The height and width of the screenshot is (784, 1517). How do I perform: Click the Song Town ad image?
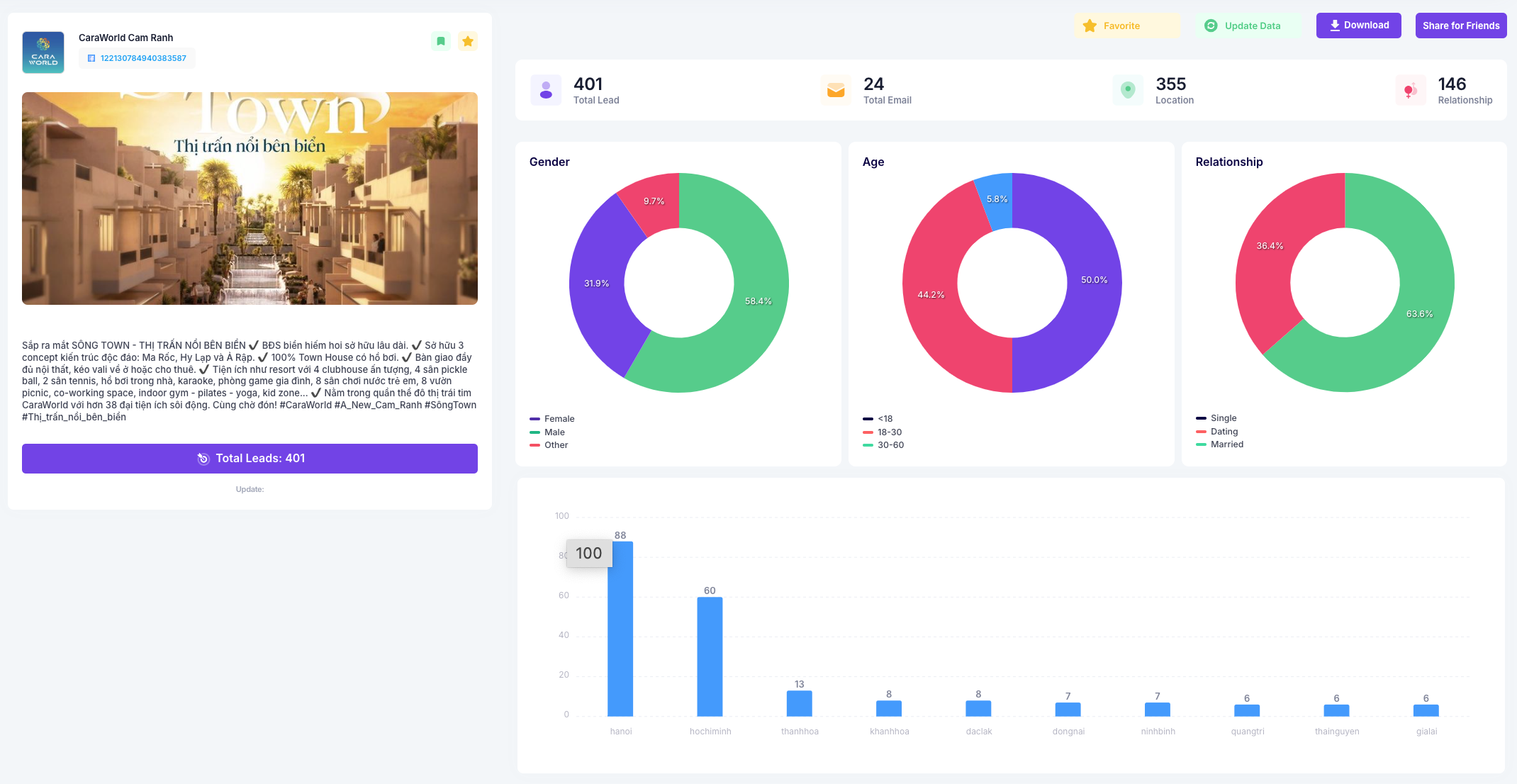(x=250, y=198)
